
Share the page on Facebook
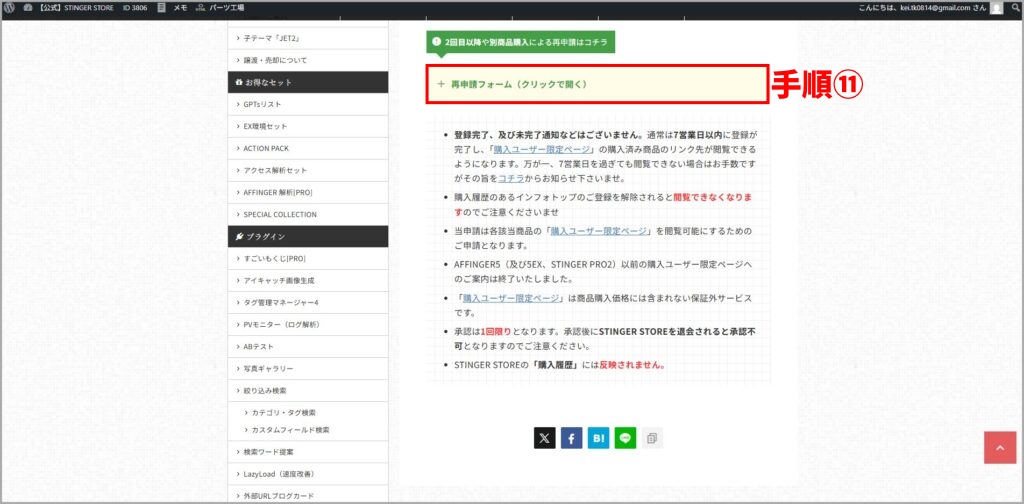[571, 438]
